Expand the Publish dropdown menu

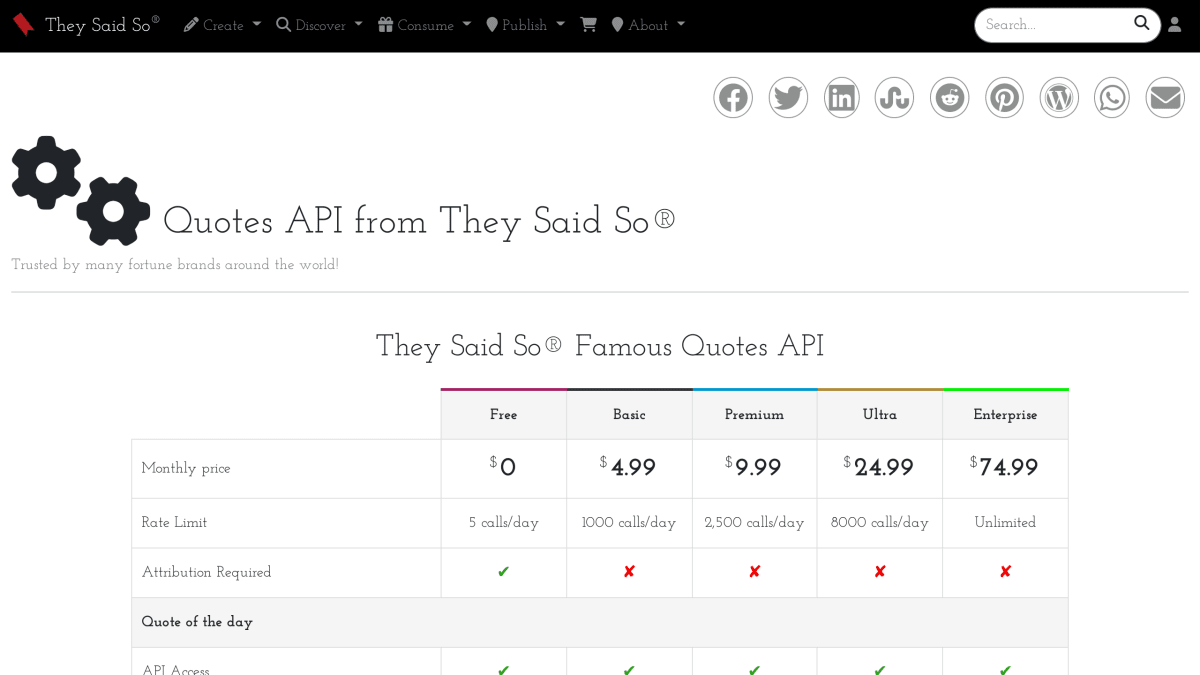525,25
